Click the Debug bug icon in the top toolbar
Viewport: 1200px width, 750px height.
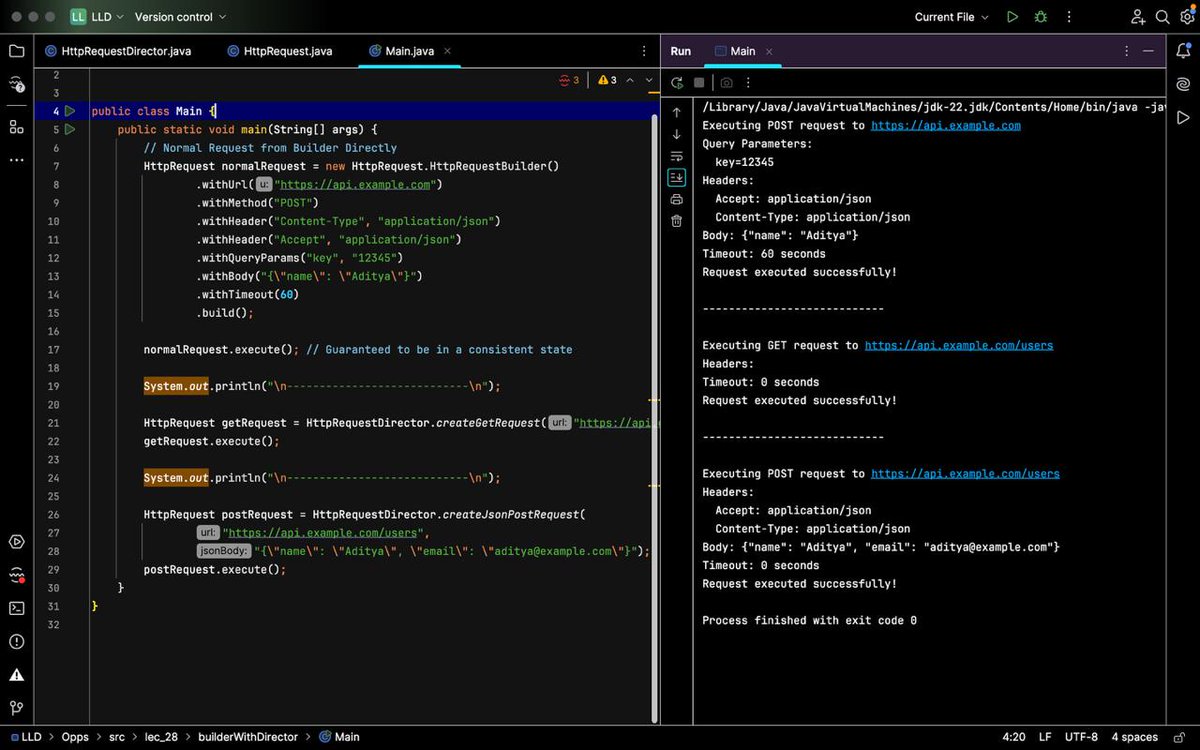(x=1041, y=17)
